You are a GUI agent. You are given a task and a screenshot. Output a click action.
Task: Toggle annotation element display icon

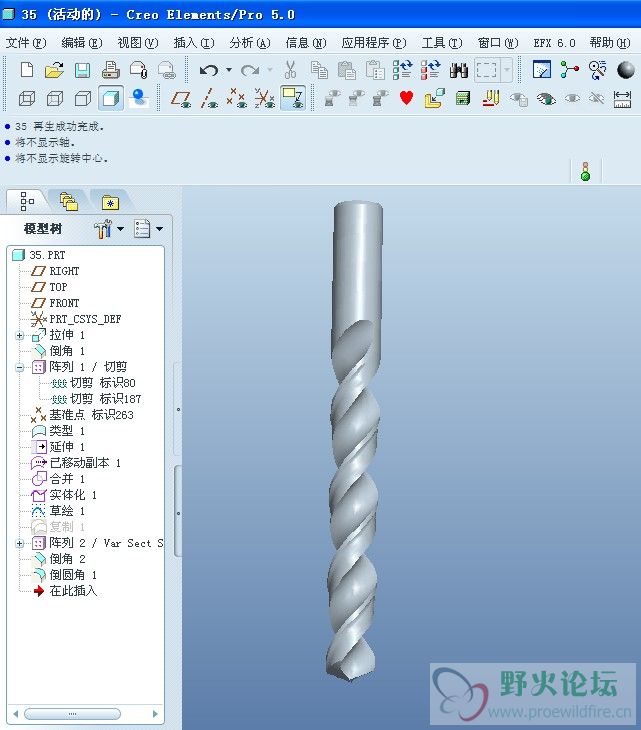[293, 98]
